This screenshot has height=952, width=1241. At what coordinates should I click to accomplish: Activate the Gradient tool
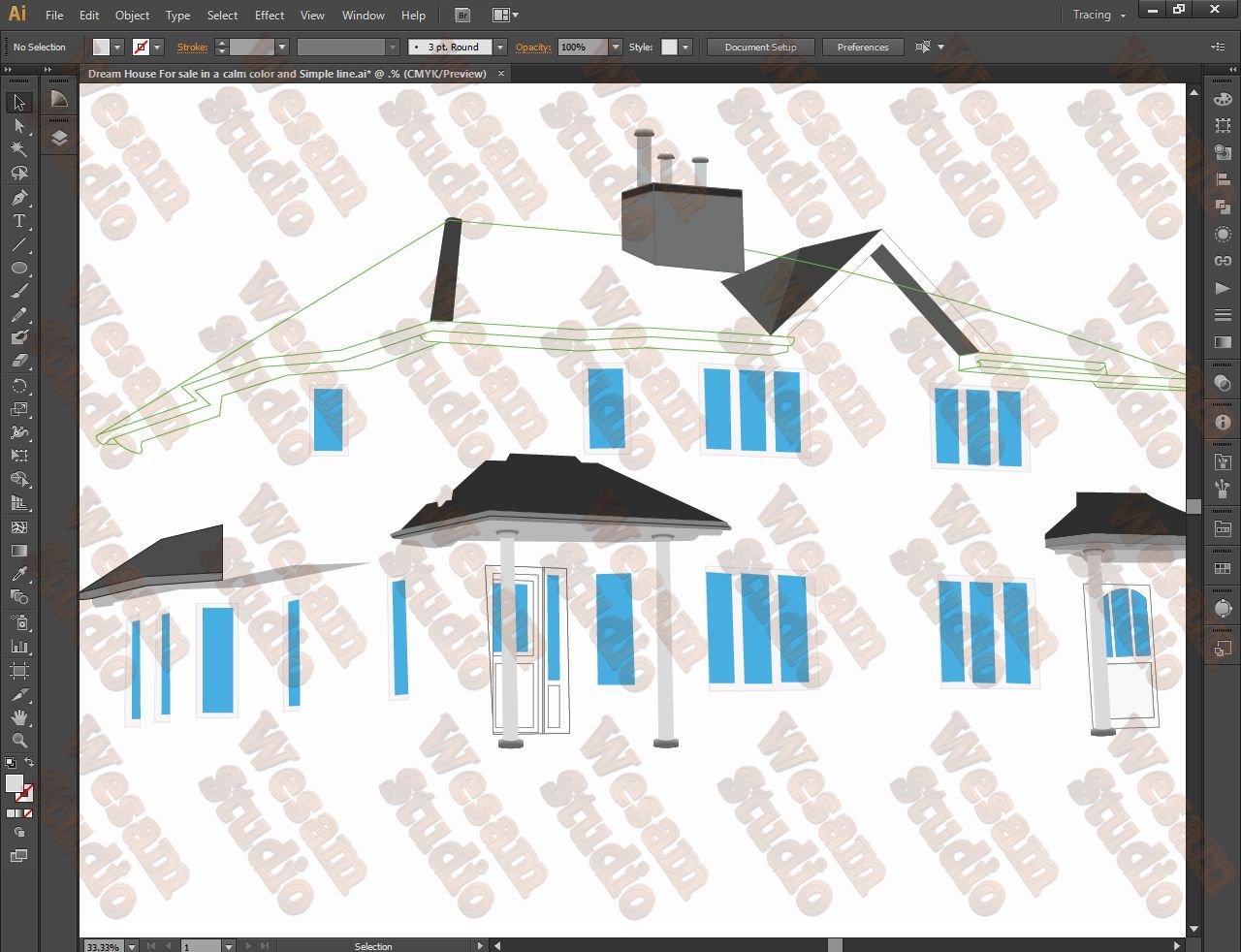pos(19,551)
